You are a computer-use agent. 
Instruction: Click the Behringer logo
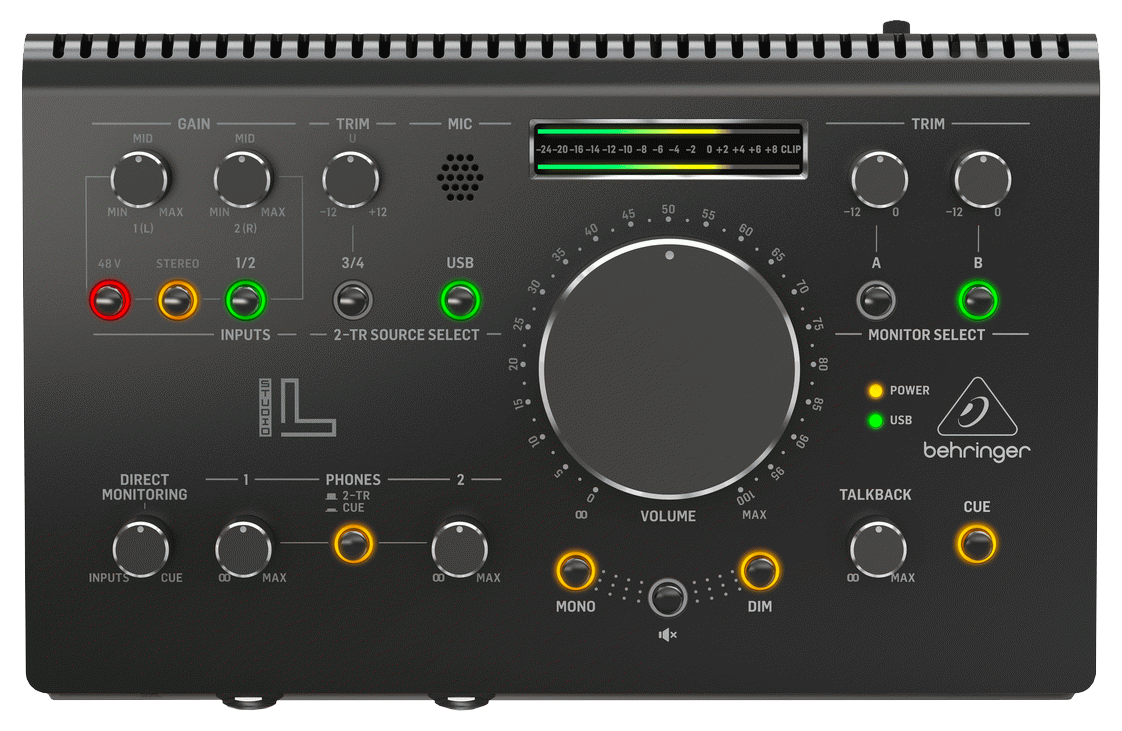pos(976,421)
